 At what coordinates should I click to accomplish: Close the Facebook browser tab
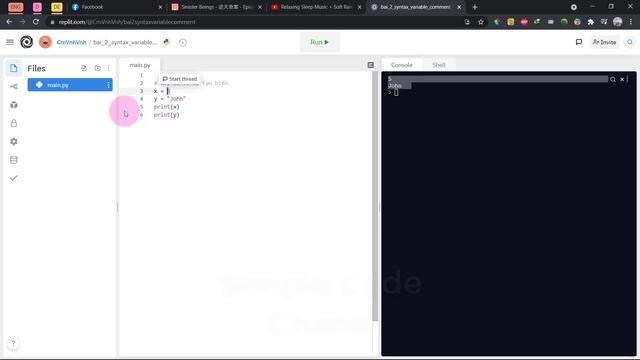click(160, 7)
